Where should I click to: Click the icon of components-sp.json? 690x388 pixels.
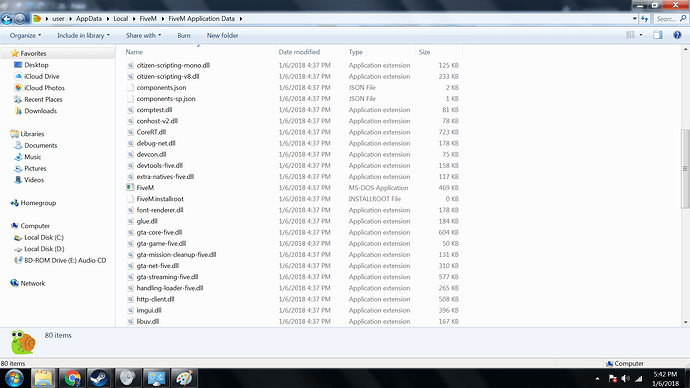point(130,99)
